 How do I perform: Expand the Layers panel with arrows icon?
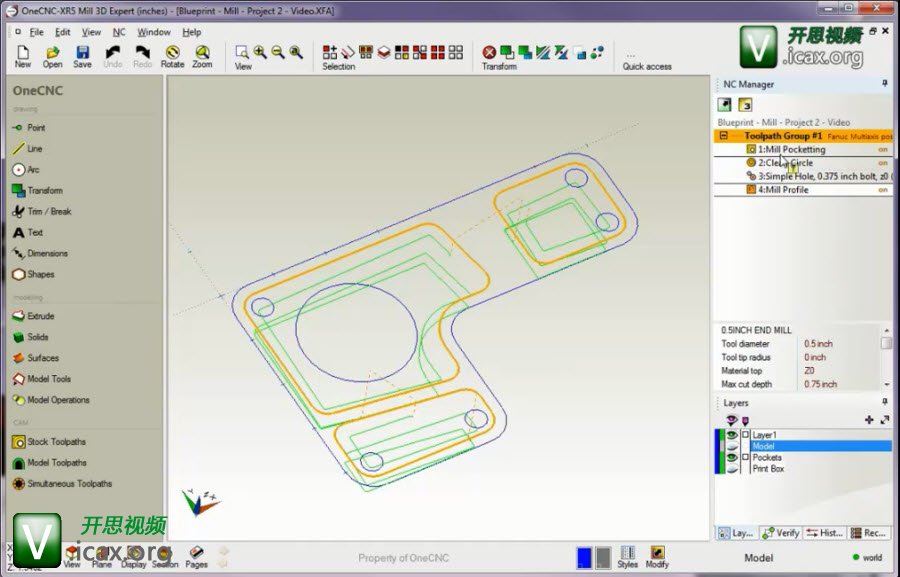coord(884,420)
